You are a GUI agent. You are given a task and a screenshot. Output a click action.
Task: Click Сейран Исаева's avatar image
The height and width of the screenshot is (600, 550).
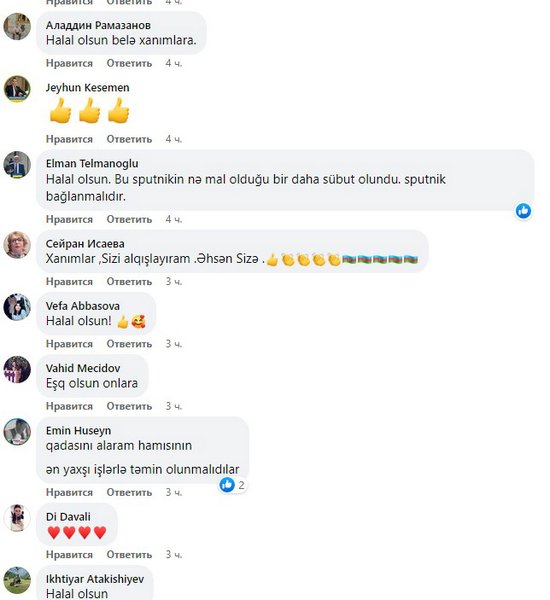[17, 245]
